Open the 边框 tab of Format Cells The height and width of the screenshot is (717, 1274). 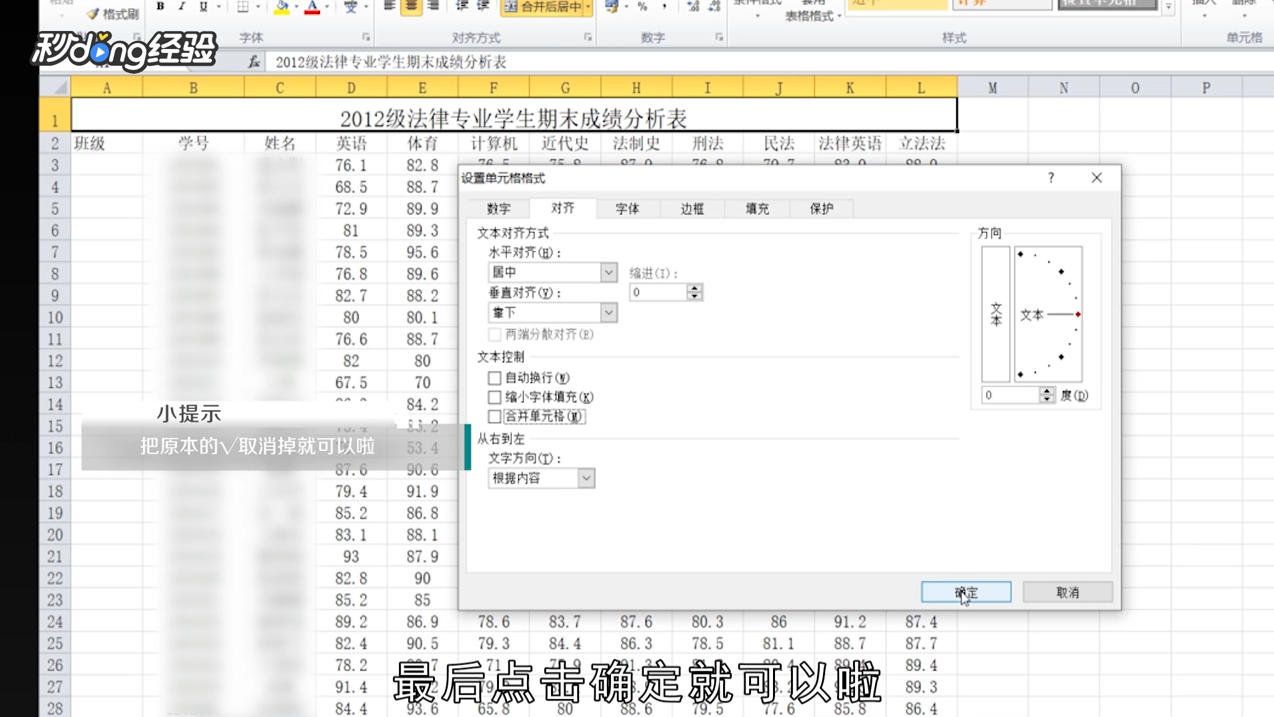tap(690, 208)
